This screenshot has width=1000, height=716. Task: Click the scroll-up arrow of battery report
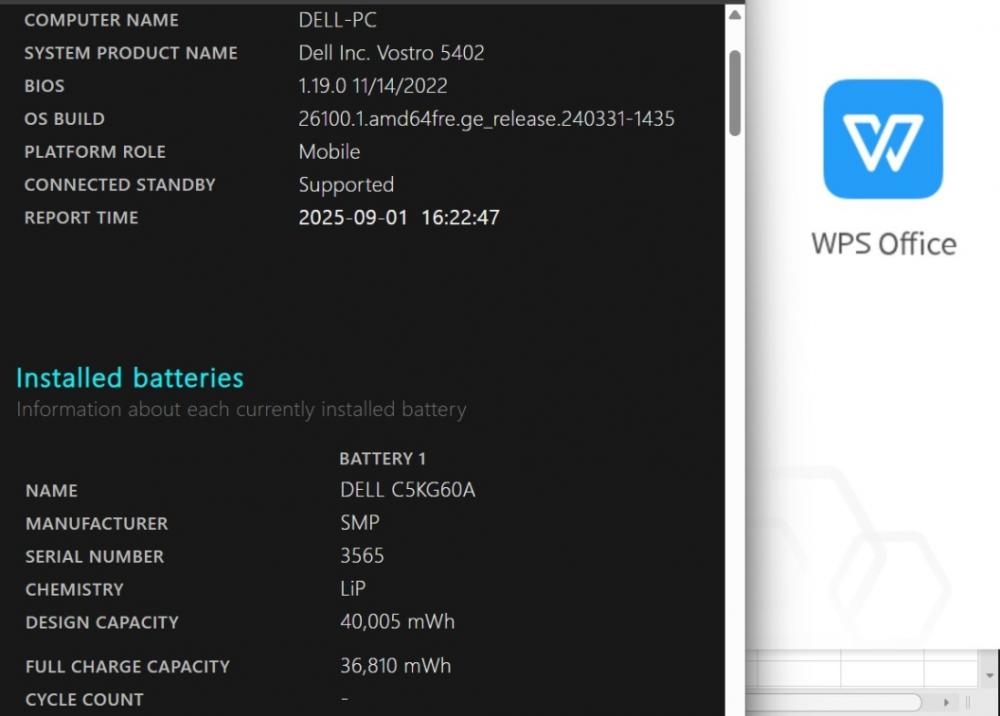tap(735, 15)
